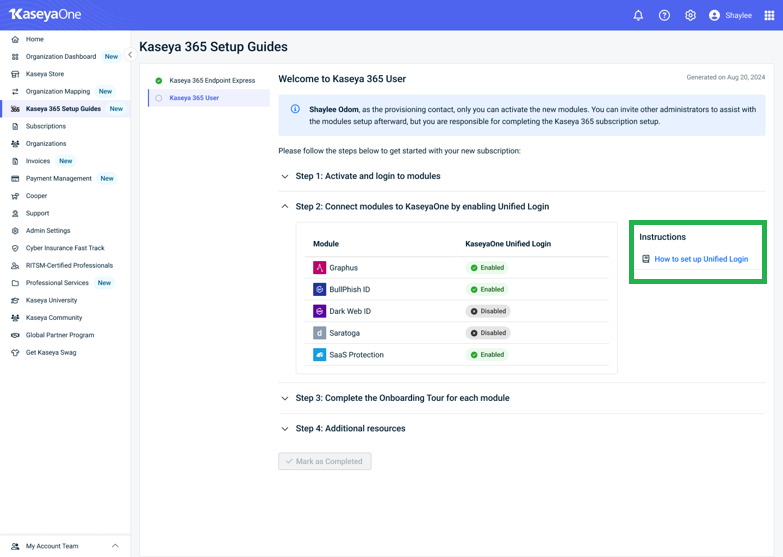Screen dimensions: 783x557
Task: Open Organization Dashboard in sidebar
Action: [60, 57]
